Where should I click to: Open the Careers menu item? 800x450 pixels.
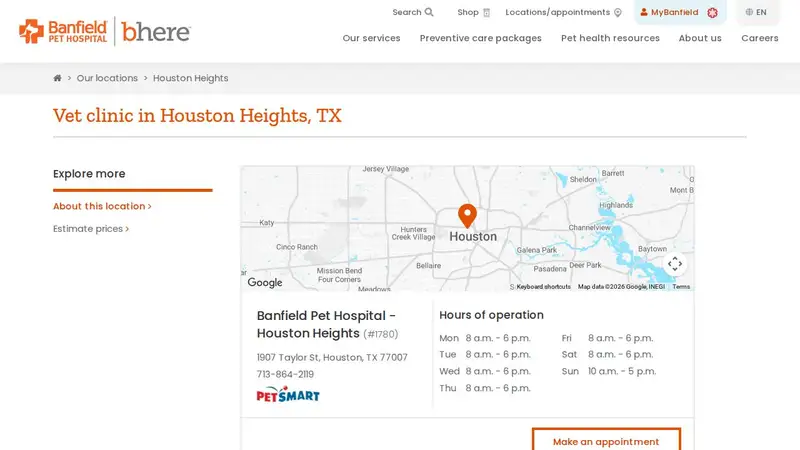click(x=760, y=38)
